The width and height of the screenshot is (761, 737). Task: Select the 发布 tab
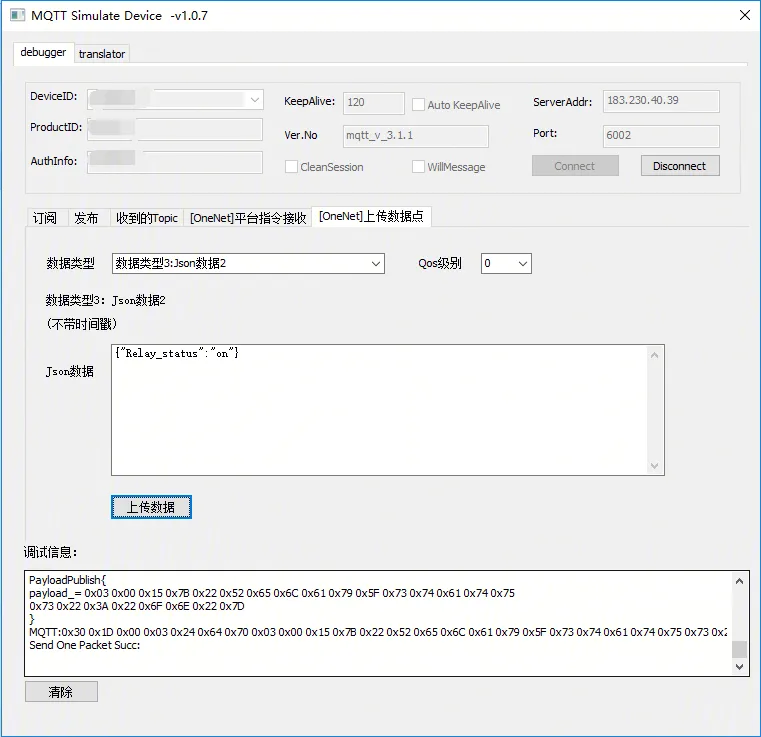click(x=86, y=218)
